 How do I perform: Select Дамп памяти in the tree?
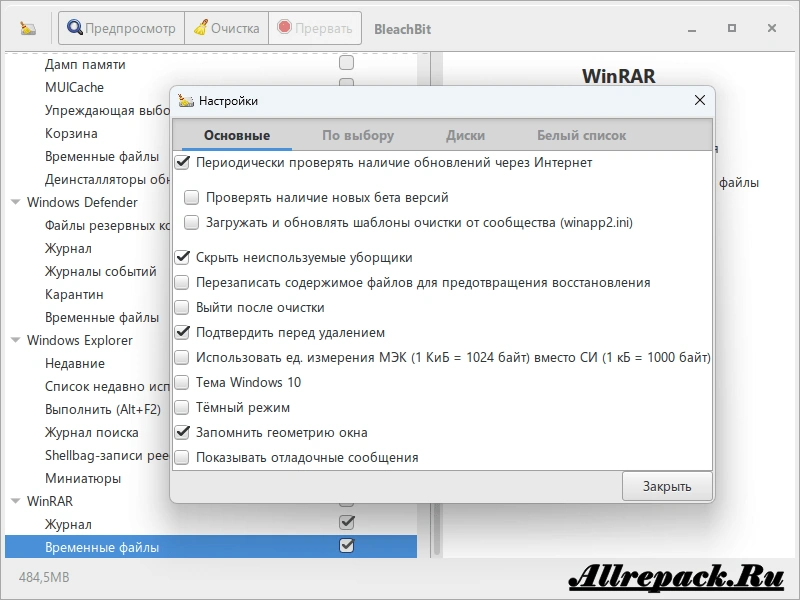[x=85, y=65]
